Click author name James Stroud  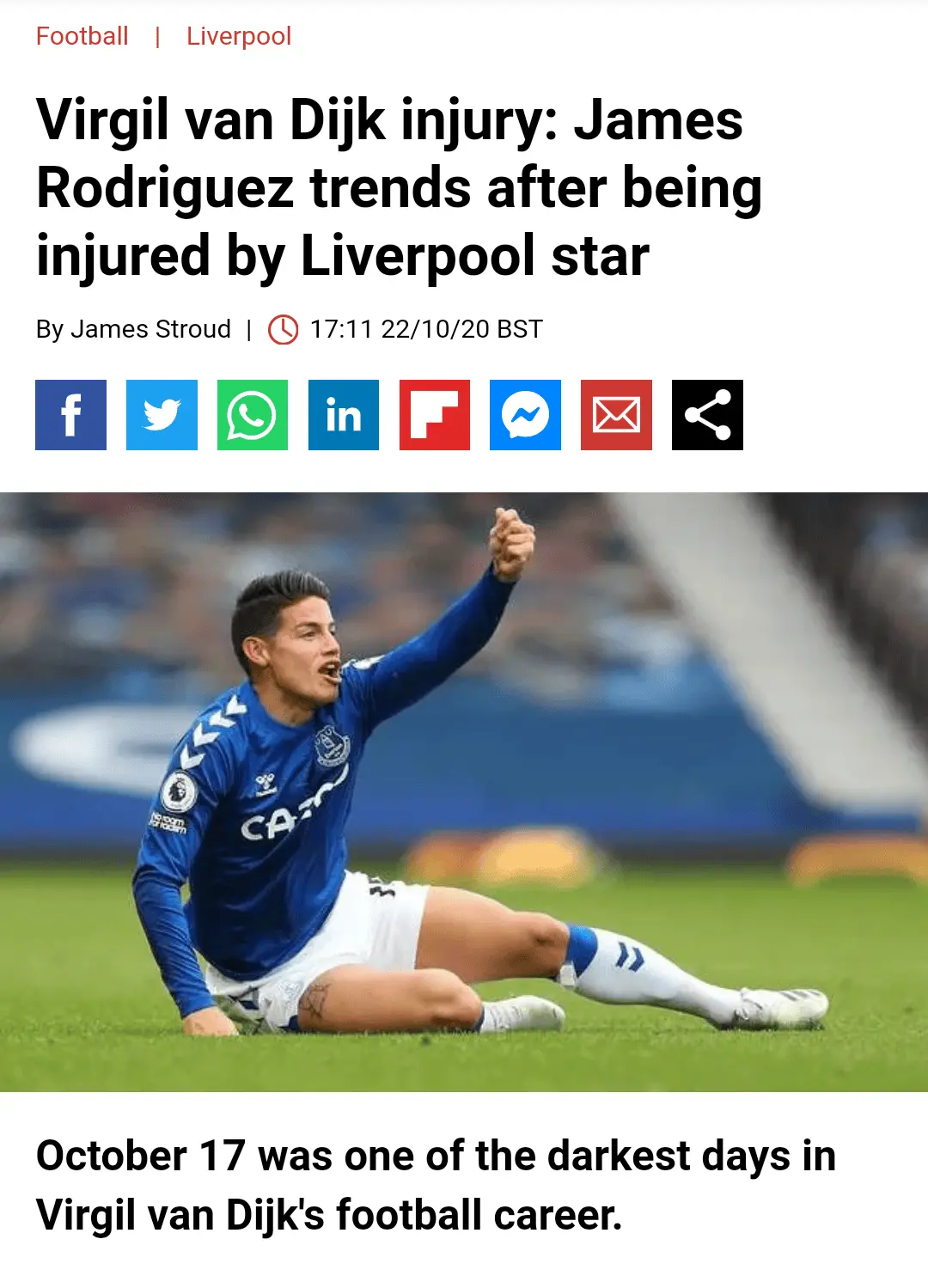(x=150, y=329)
